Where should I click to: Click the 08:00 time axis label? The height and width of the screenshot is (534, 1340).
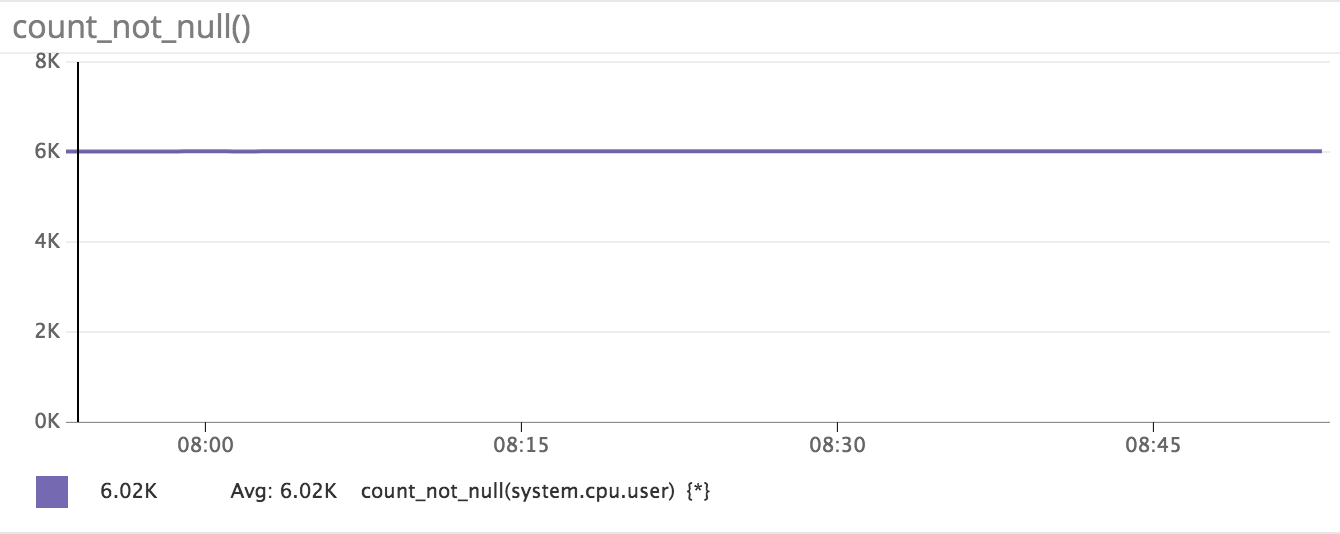click(x=205, y=445)
